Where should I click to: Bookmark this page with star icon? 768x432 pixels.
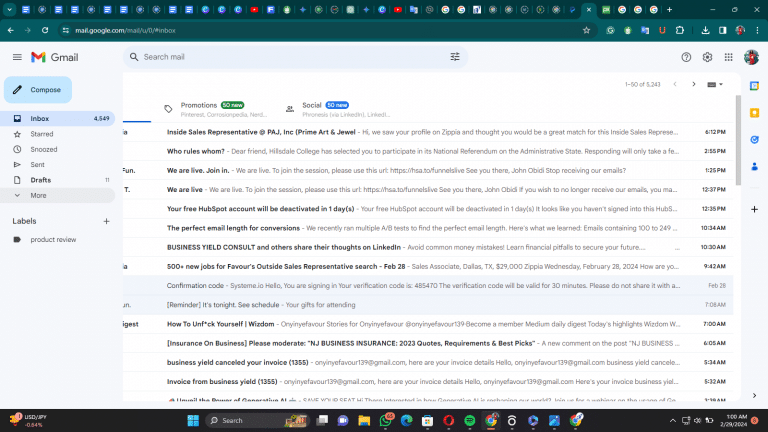(586, 30)
